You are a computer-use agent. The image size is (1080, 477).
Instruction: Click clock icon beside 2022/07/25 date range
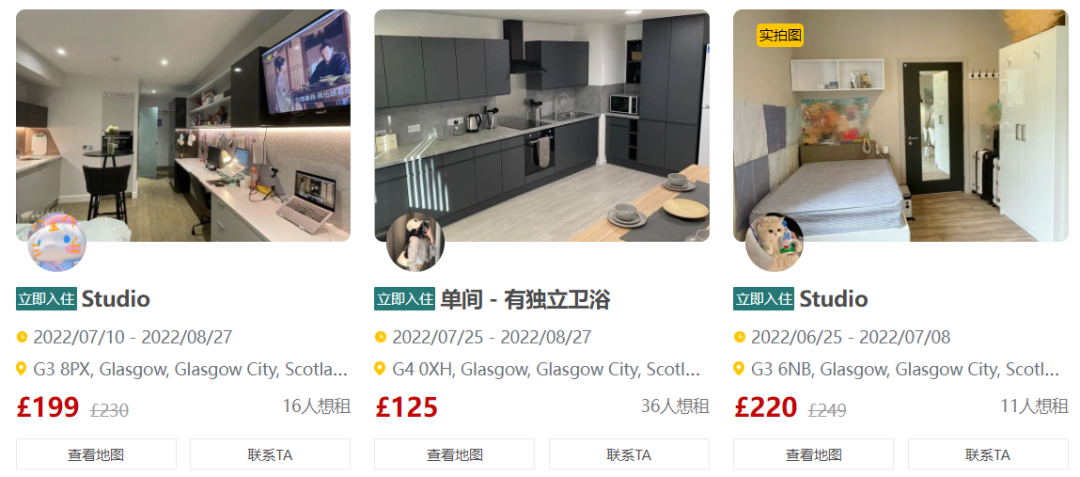pyautogui.click(x=380, y=337)
